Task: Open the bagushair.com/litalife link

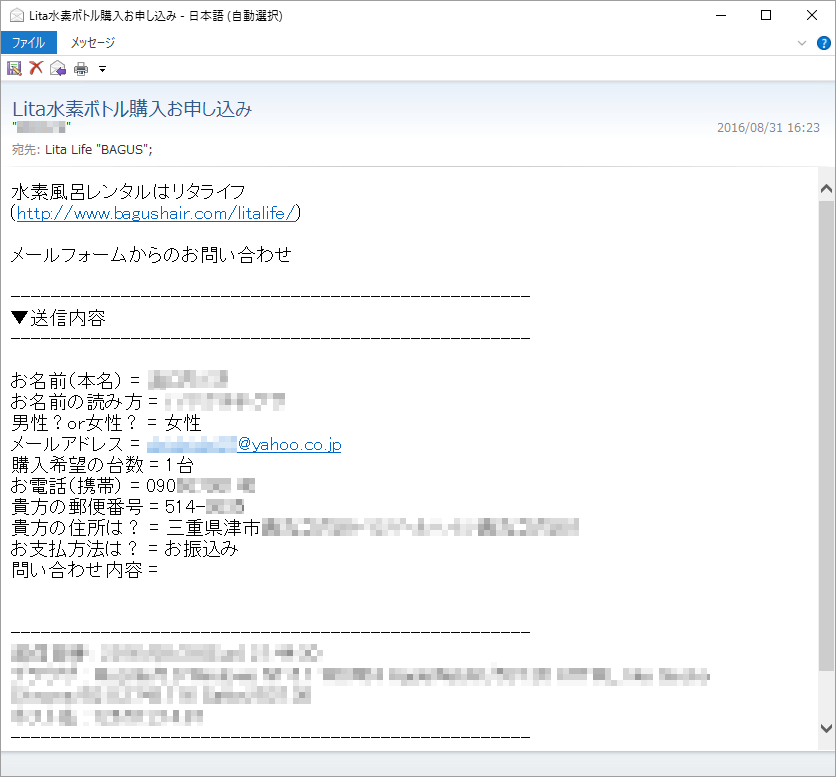Action: click(x=156, y=213)
